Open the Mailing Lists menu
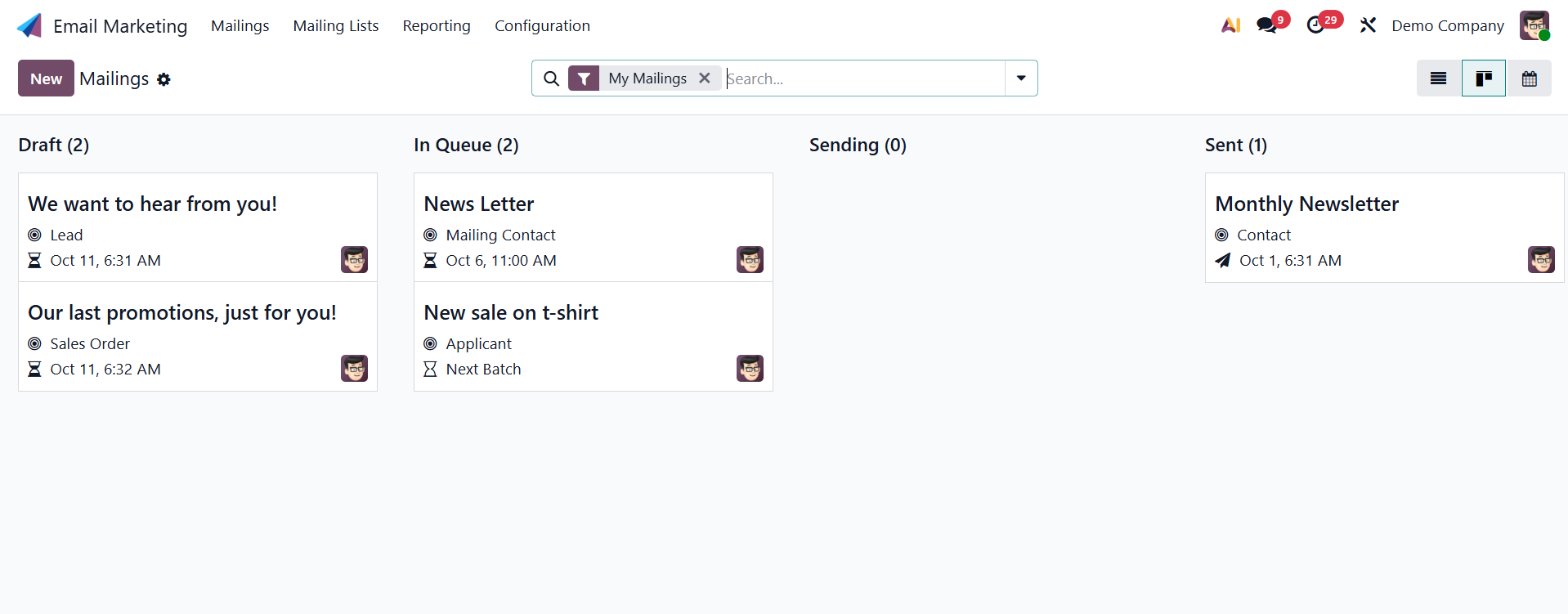The width and height of the screenshot is (1568, 614). click(336, 25)
